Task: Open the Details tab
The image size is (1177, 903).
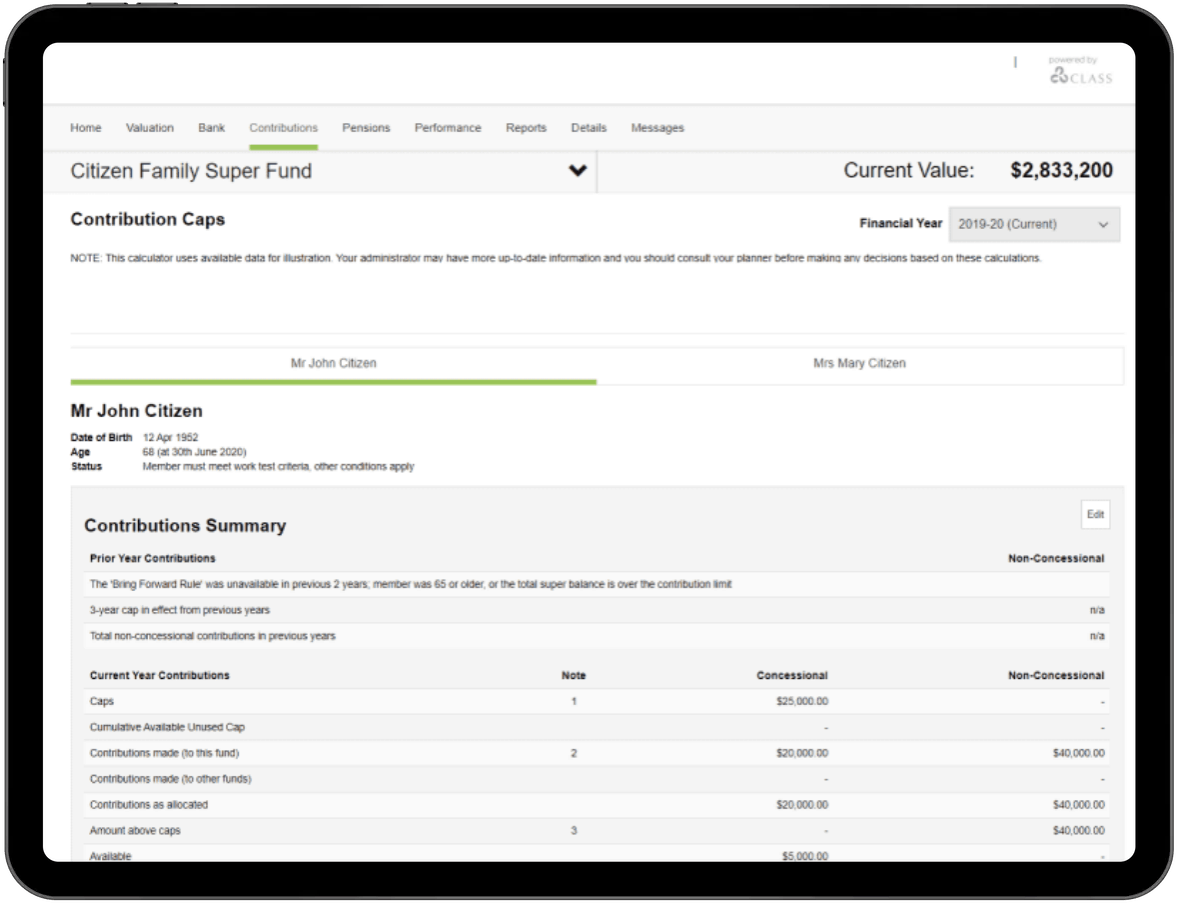Action: point(588,128)
